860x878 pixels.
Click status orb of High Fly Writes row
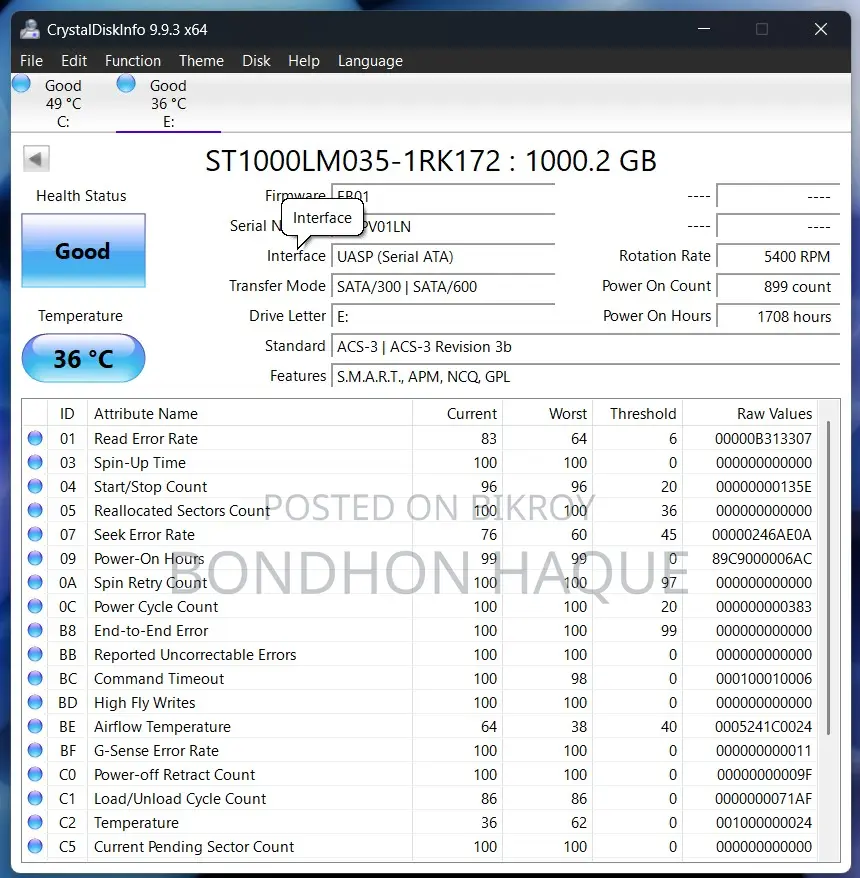click(35, 702)
